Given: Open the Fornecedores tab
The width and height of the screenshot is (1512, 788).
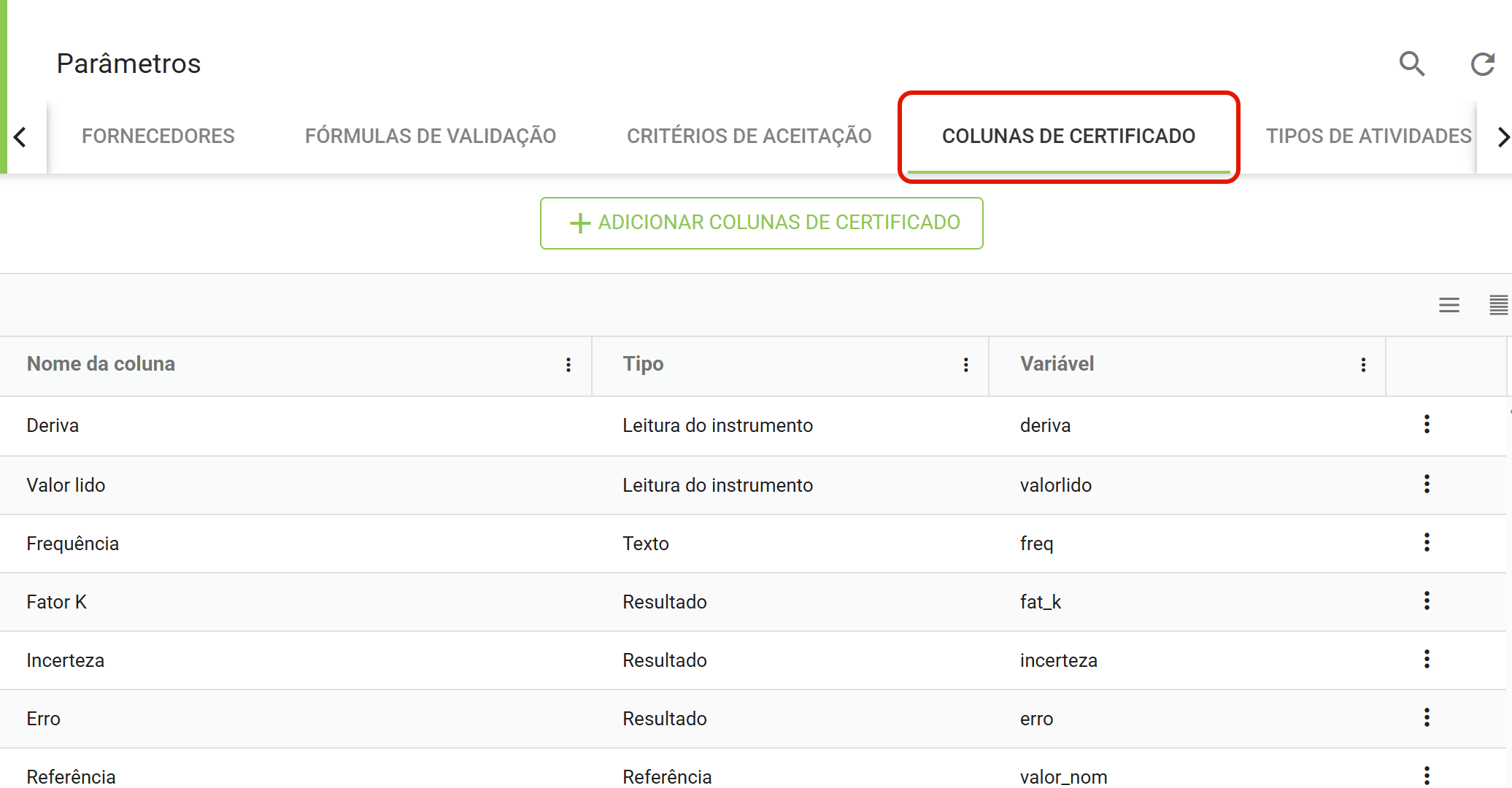Looking at the screenshot, I should (x=158, y=136).
